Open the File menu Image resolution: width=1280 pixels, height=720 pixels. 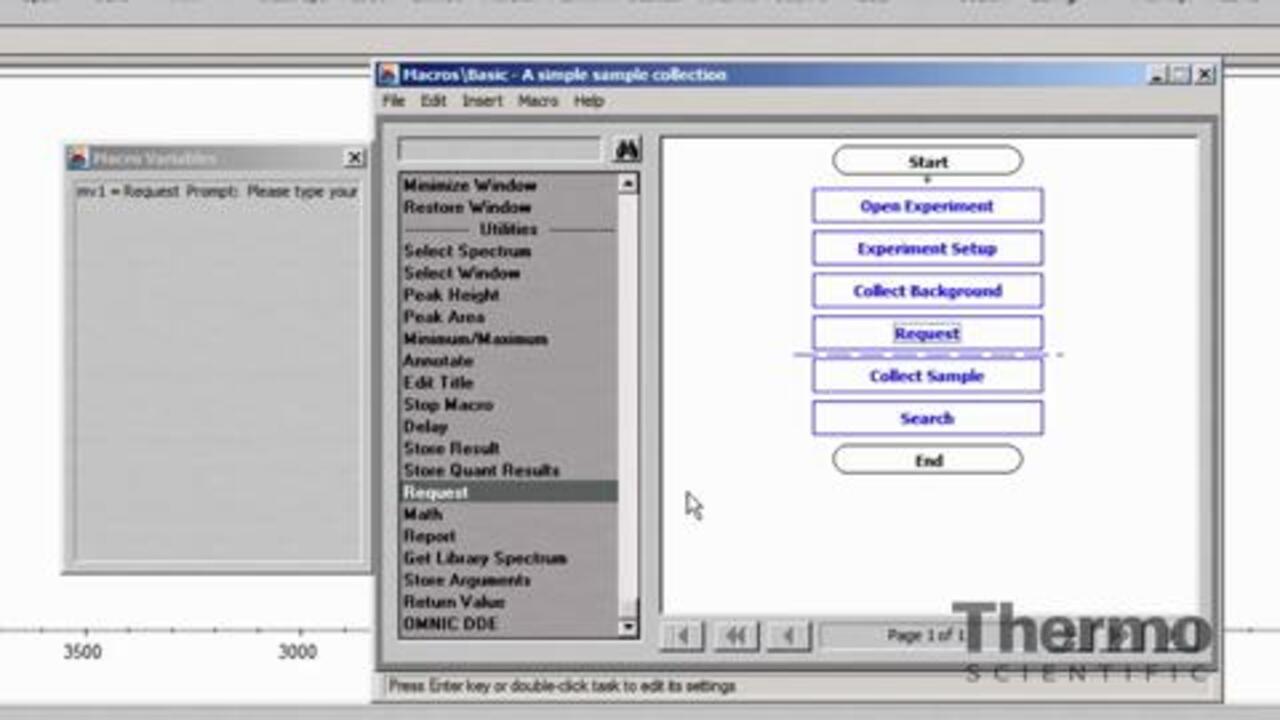click(393, 101)
